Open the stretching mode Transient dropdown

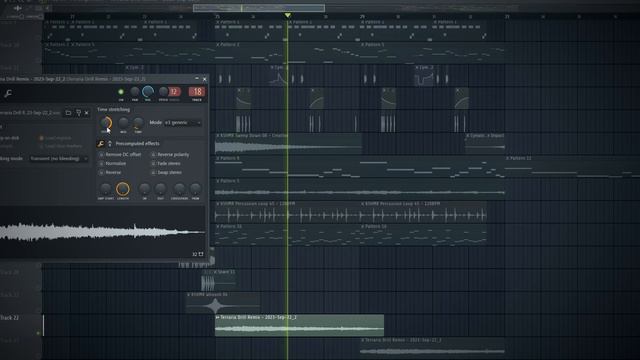pos(59,158)
